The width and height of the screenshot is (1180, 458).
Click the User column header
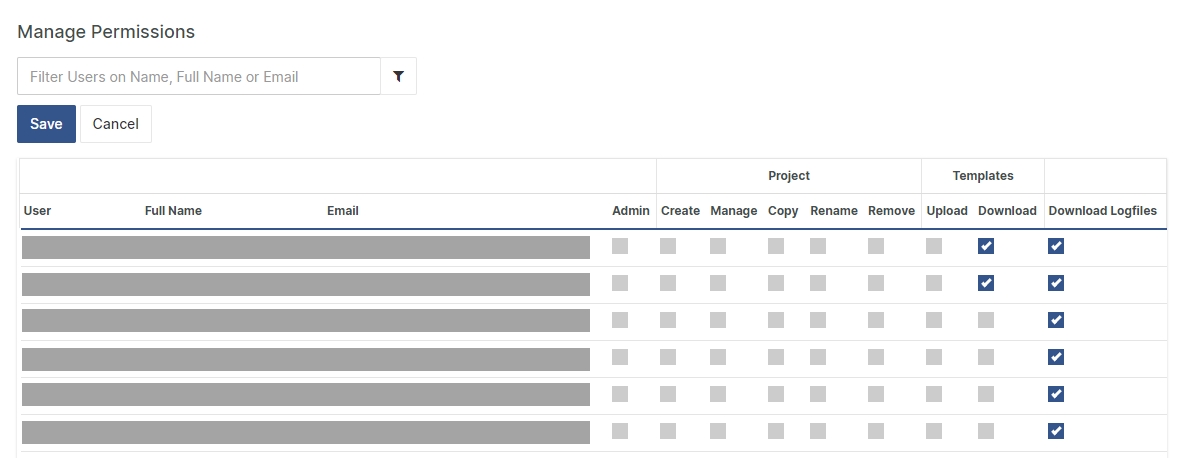[37, 211]
